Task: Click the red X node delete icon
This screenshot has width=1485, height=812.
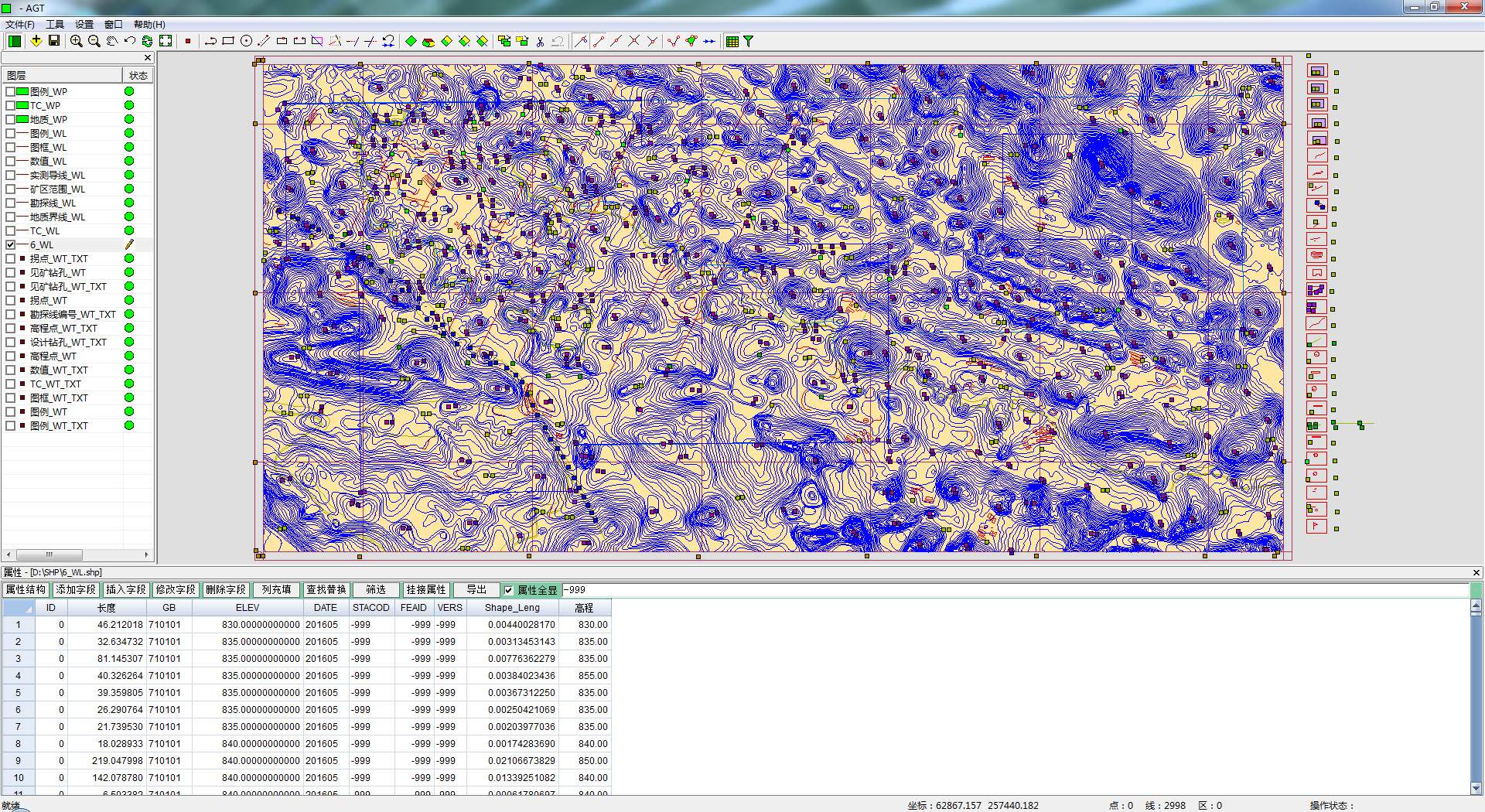Action: tap(633, 41)
